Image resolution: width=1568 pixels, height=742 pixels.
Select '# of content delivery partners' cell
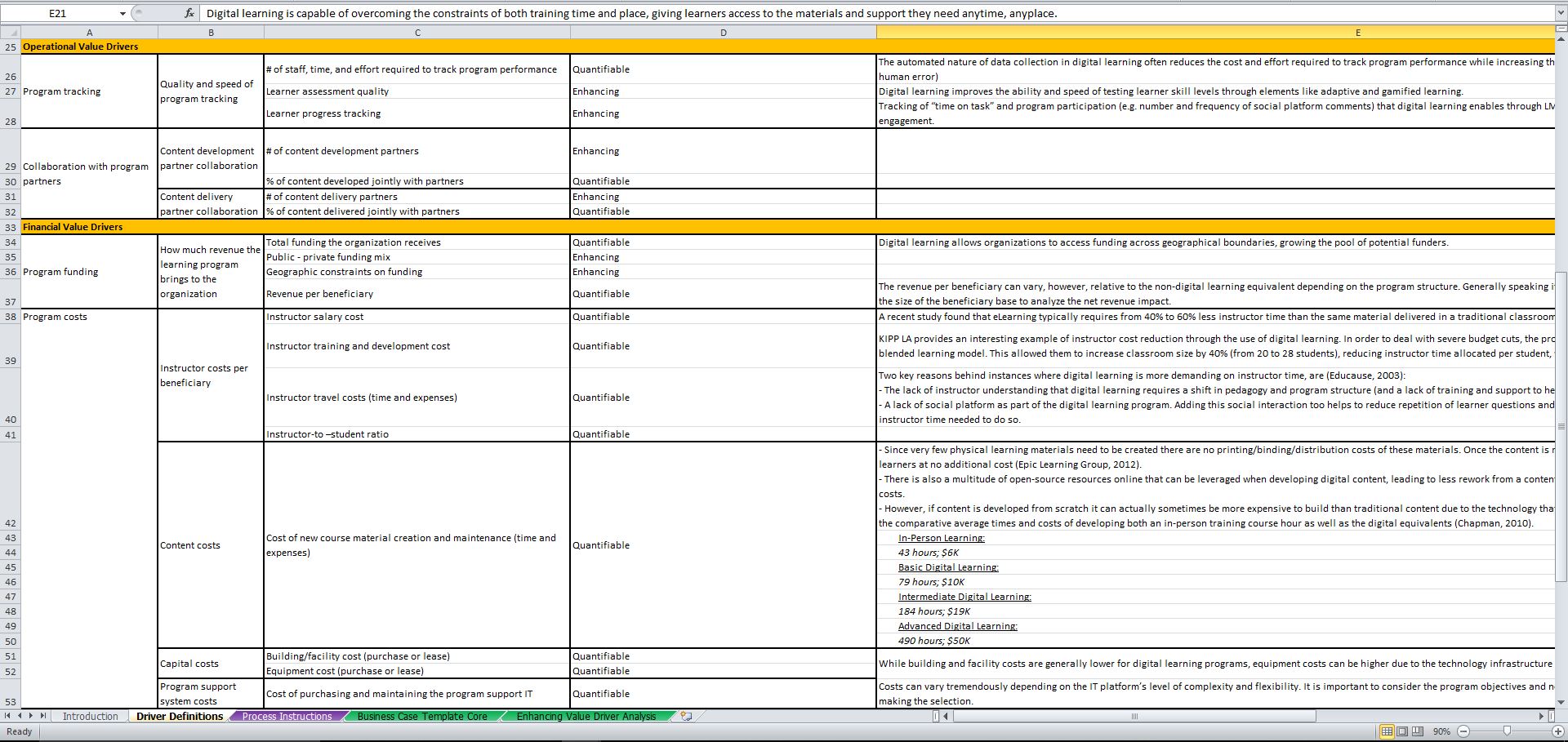(x=417, y=197)
